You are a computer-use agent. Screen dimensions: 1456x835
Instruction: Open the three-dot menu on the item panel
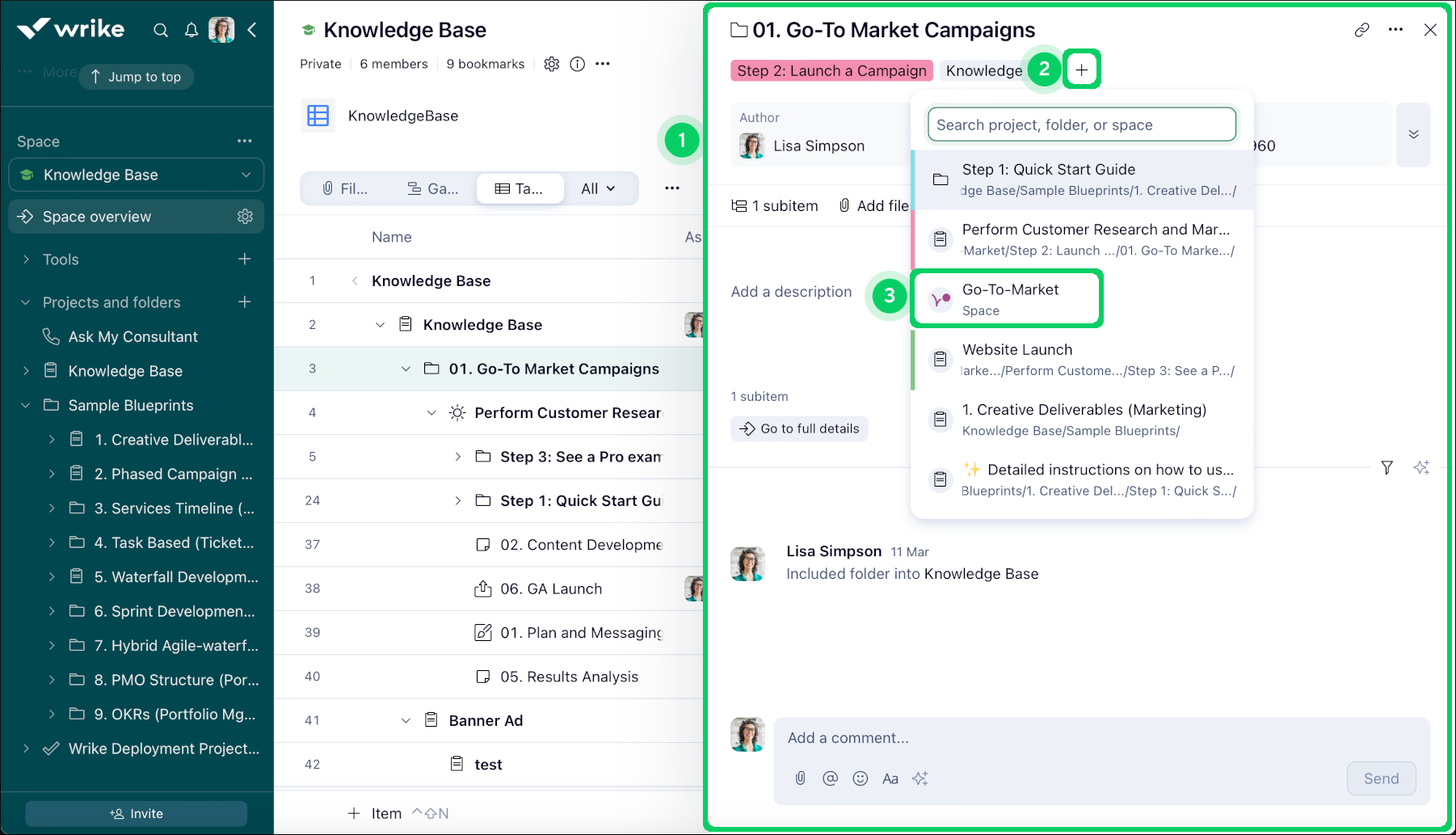click(1395, 30)
